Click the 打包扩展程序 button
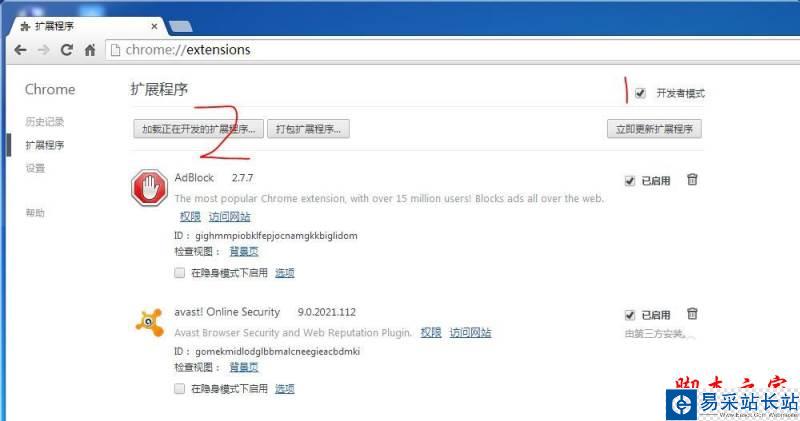Image resolution: width=800 pixels, height=421 pixels. (x=308, y=129)
